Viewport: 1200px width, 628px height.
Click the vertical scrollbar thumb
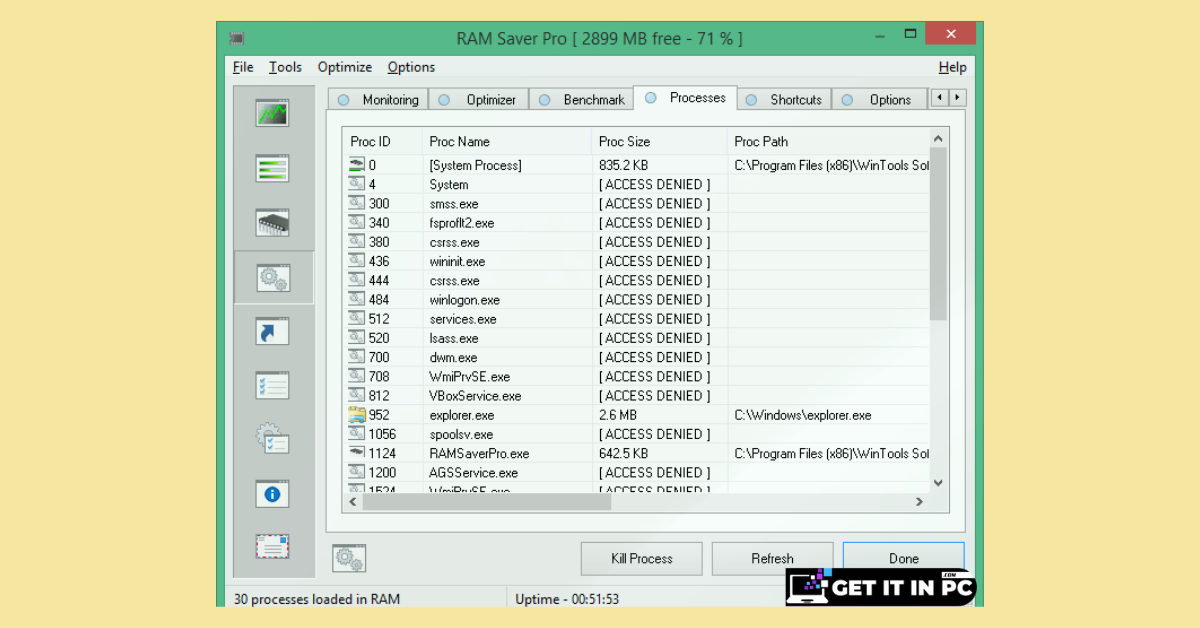tap(938, 234)
